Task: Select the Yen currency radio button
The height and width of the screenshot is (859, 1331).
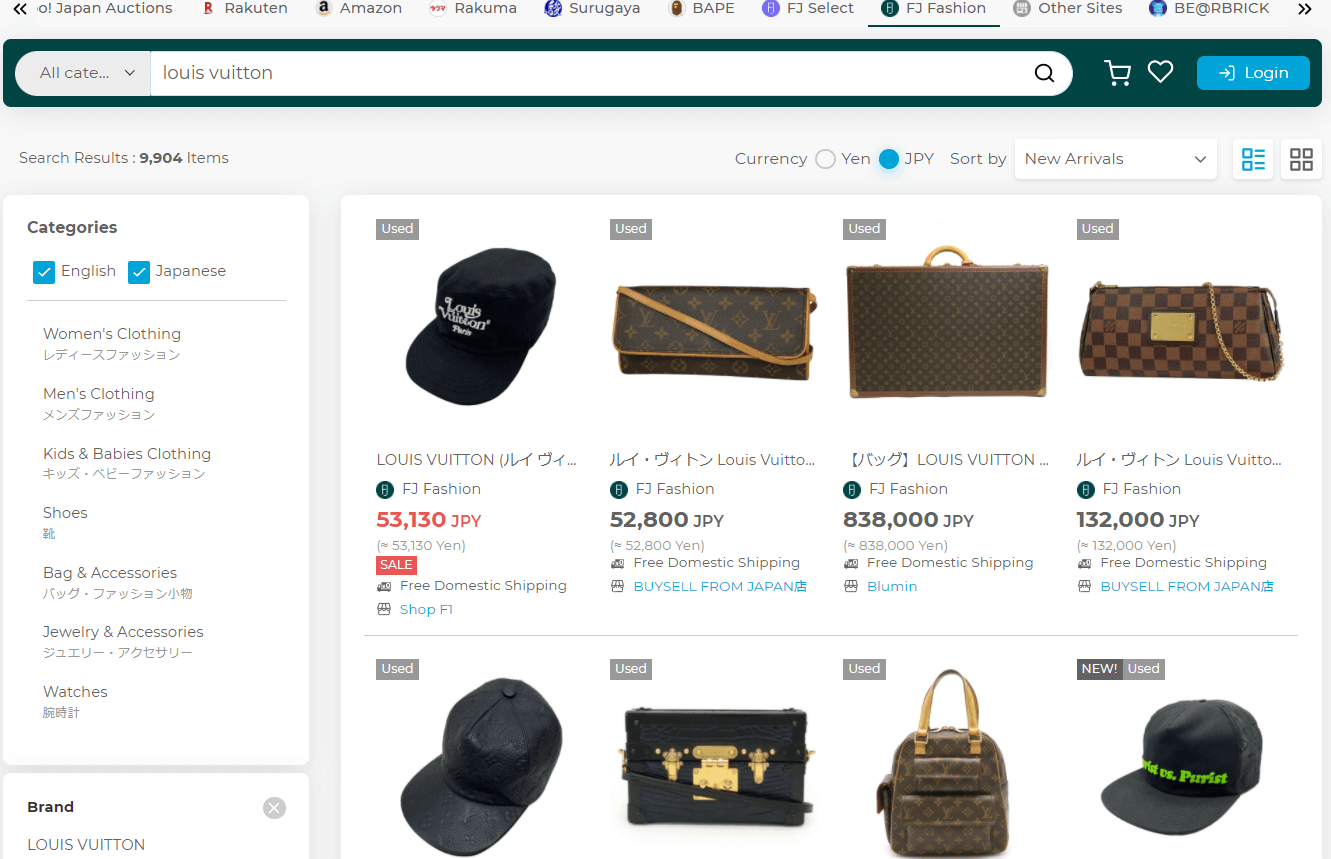Action: 825,159
